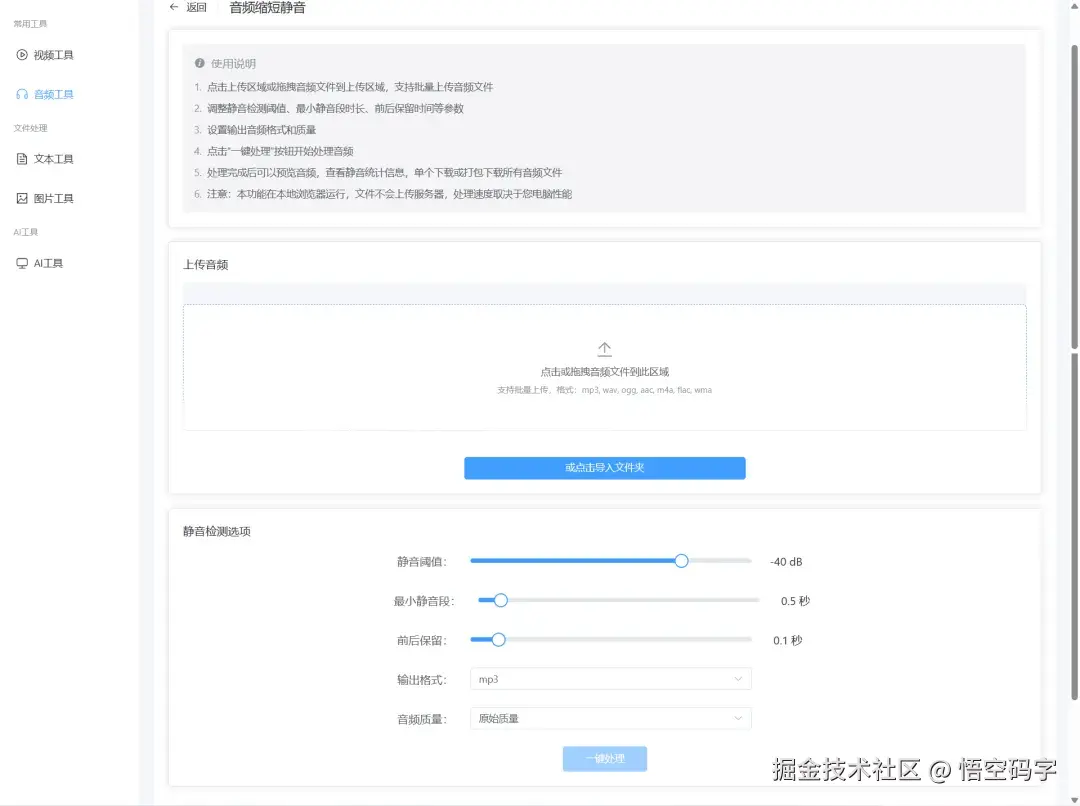This screenshot has height=806, width=1080.
Task: Click the upload arrow inside the drop zone
Action: (604, 347)
